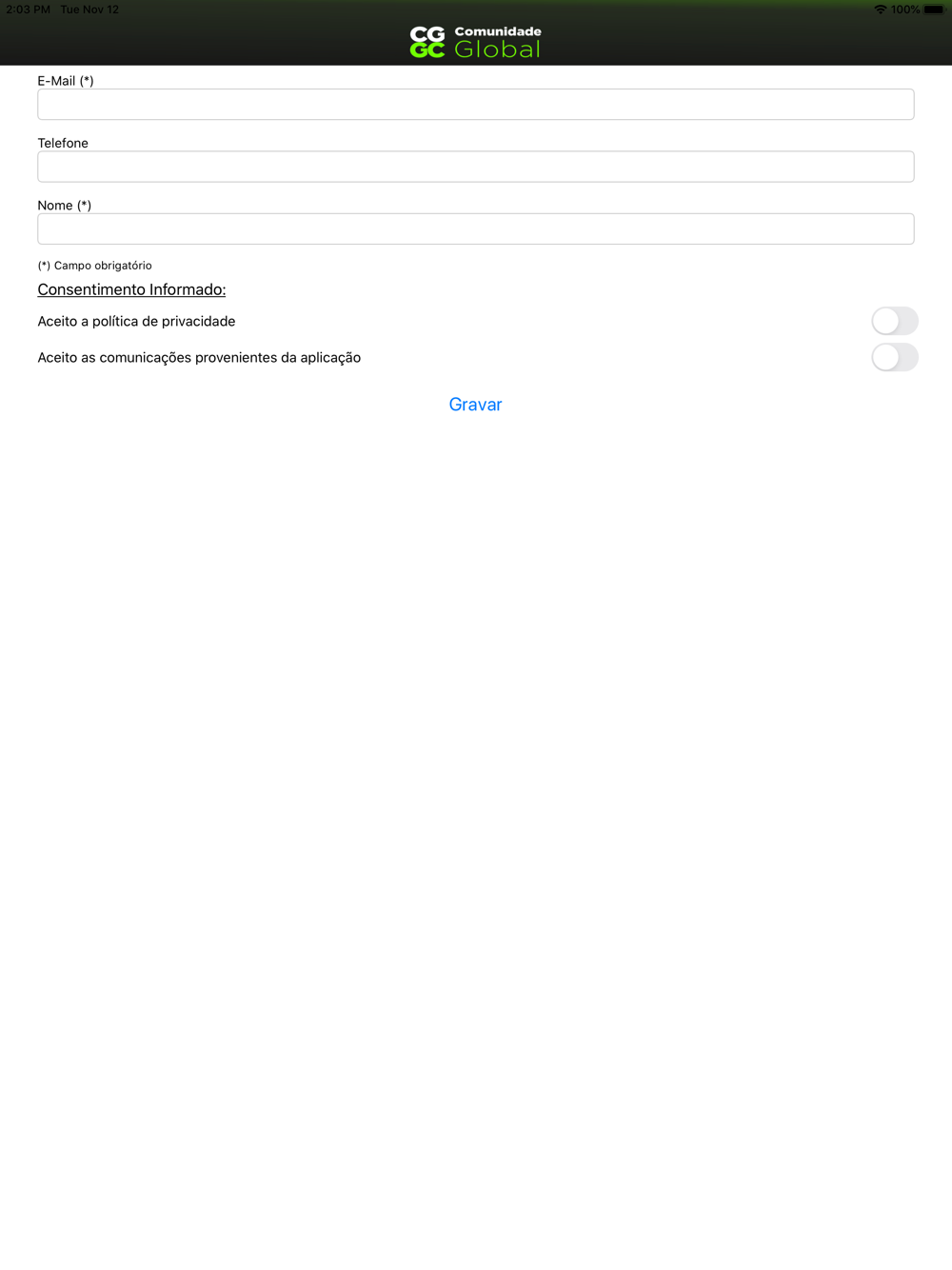Screen dimensions: 952x1270
Task: Tap the 2:03 PM clock
Action: click(29, 10)
